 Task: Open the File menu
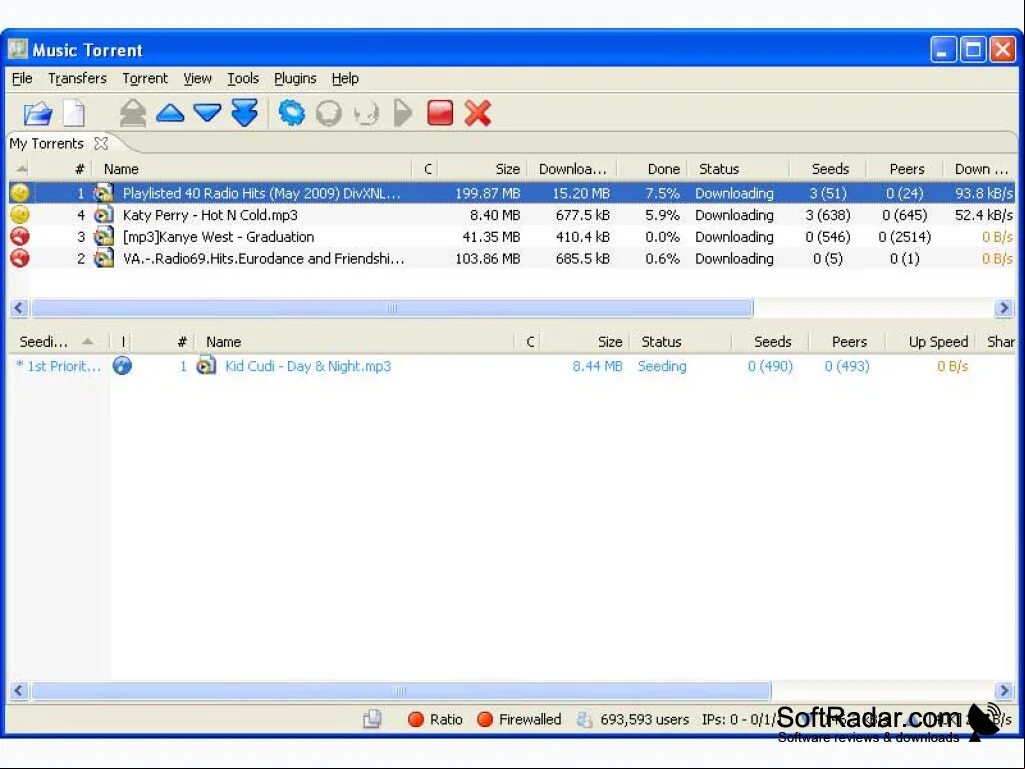pos(22,78)
